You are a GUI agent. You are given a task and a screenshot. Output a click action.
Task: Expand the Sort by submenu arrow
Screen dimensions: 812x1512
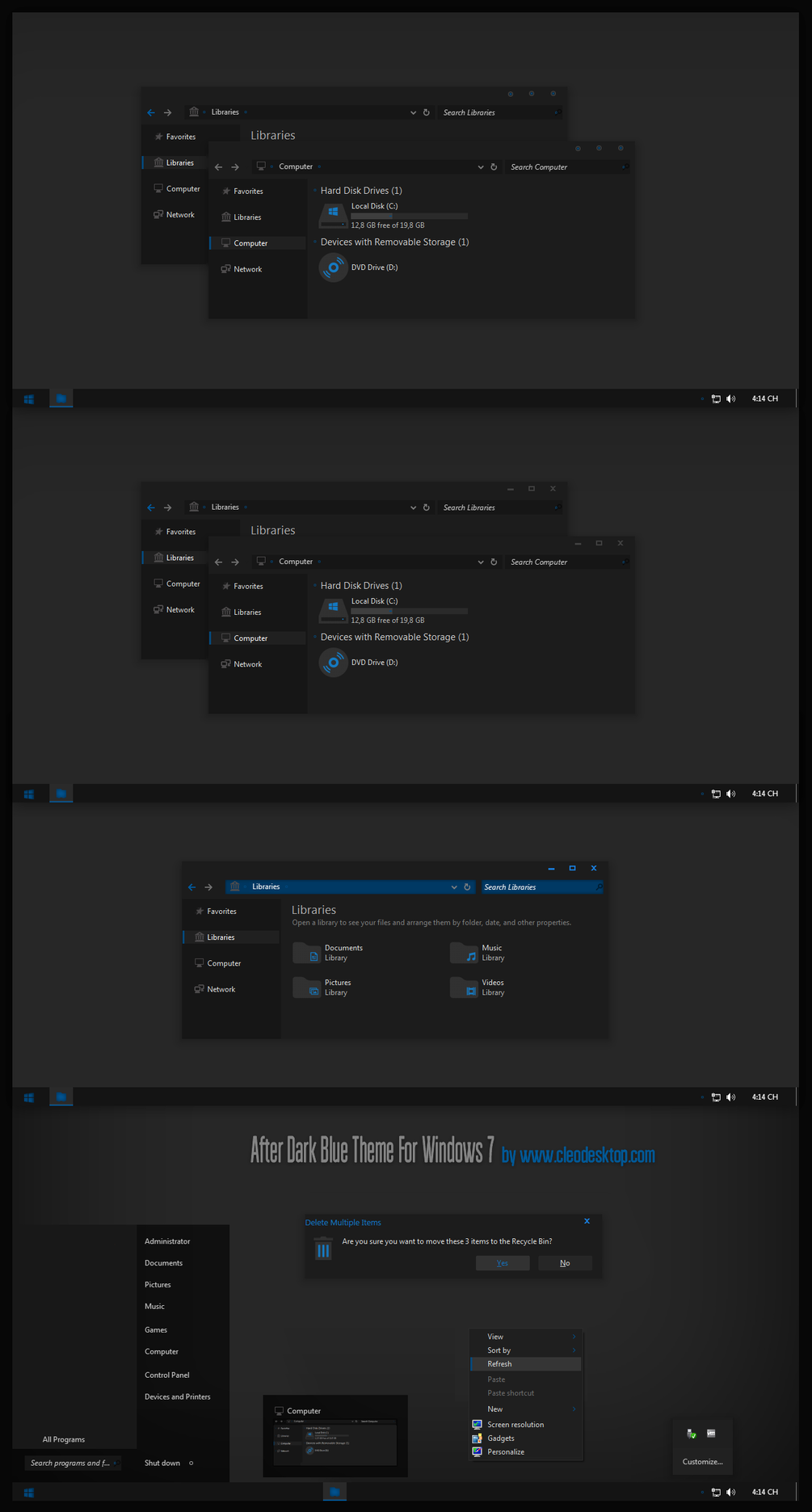(574, 1350)
